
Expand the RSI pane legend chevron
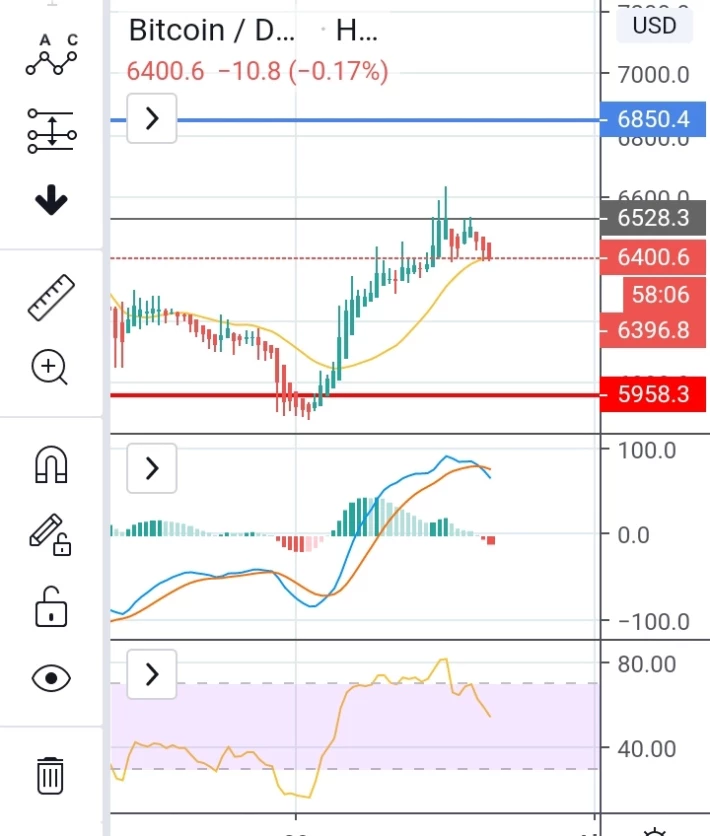click(x=152, y=674)
